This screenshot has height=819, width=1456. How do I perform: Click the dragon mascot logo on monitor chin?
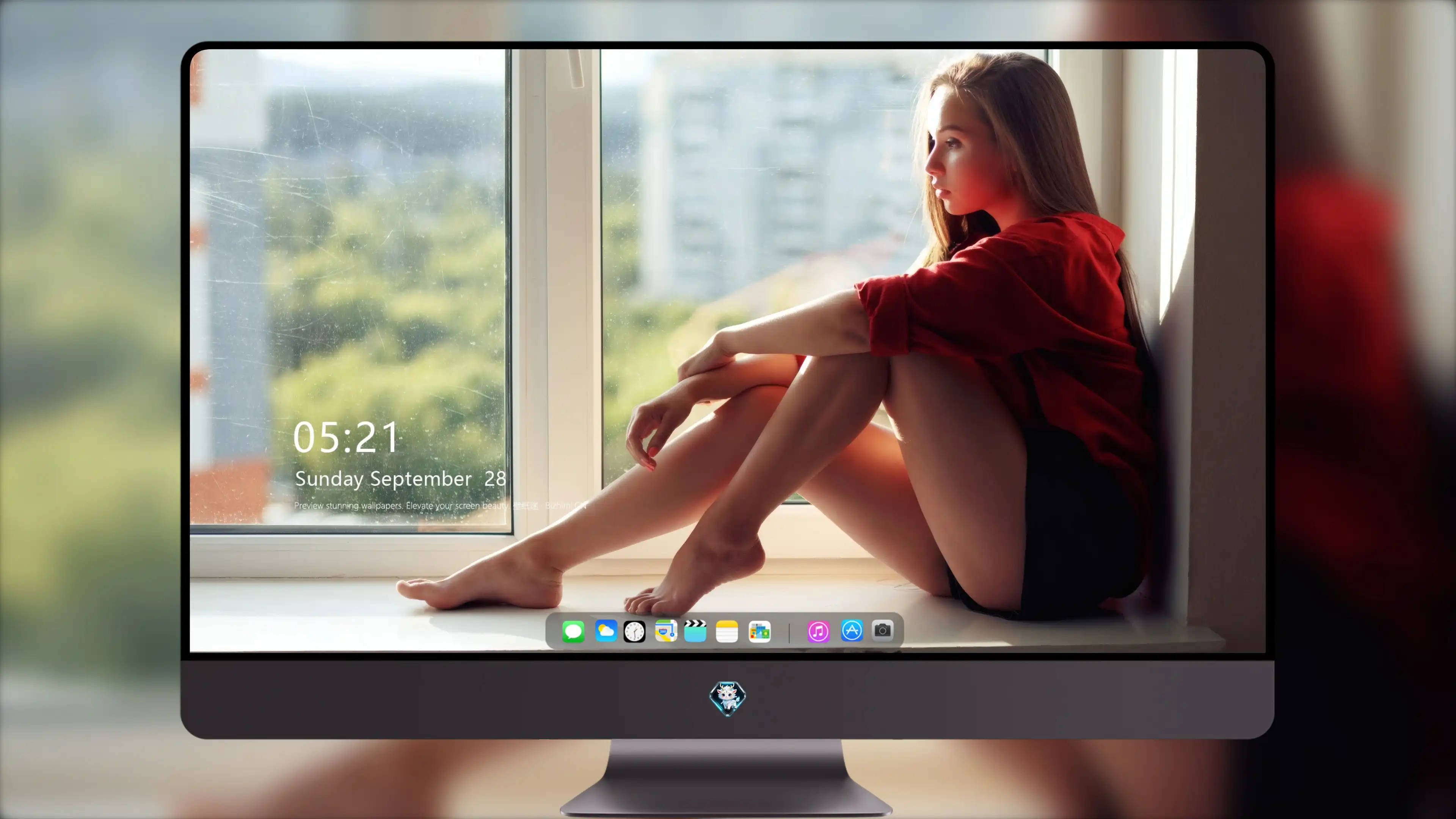pos(728,698)
